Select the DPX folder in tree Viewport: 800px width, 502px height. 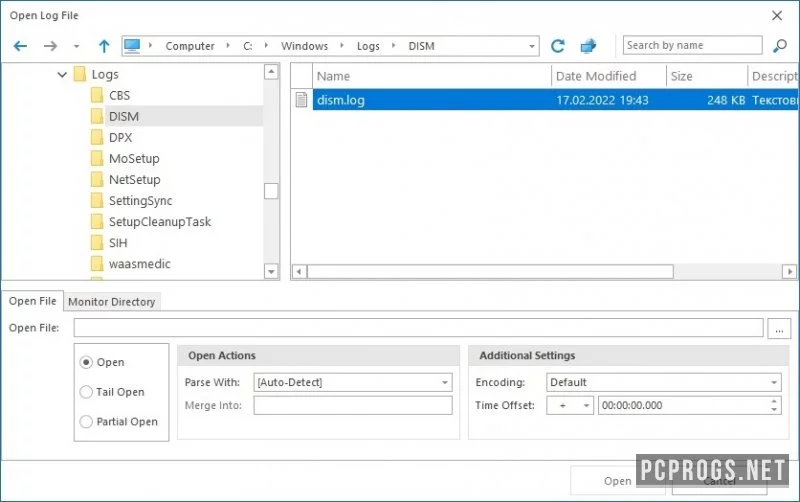click(x=120, y=137)
